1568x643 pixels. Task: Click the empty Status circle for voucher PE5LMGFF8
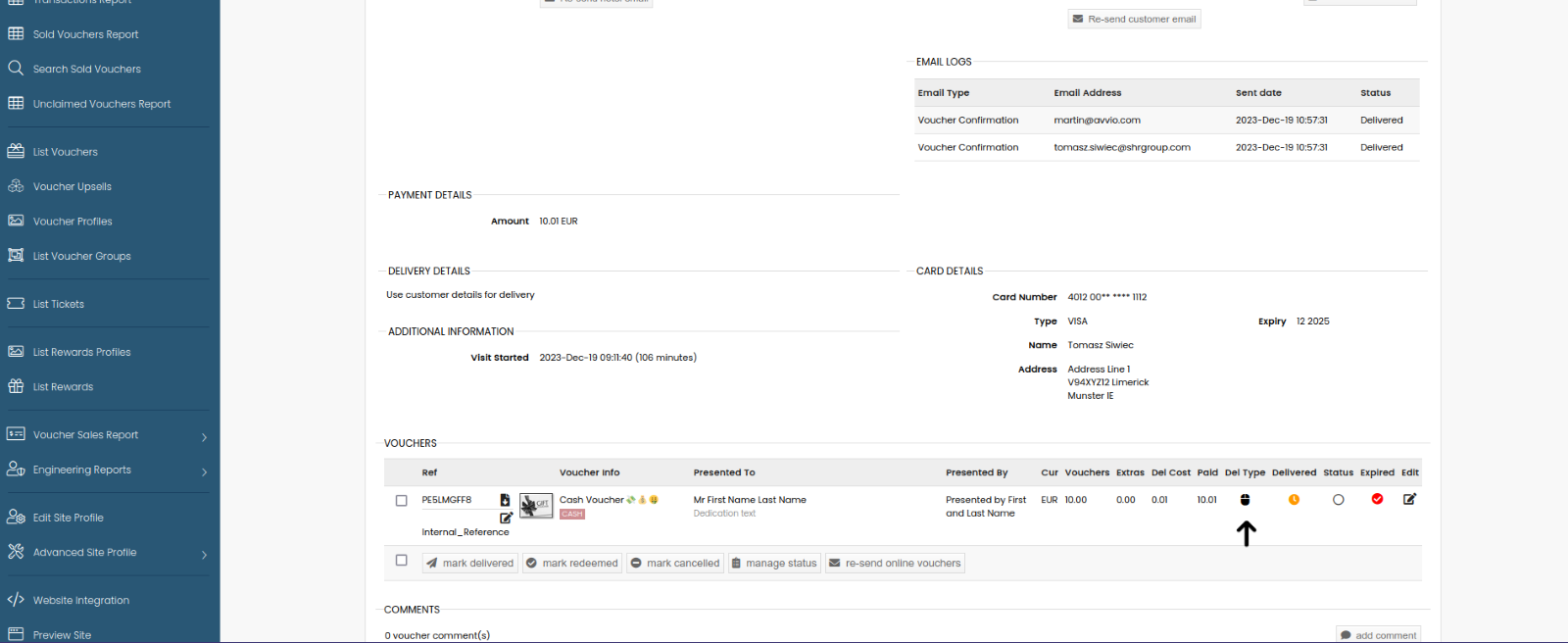click(x=1339, y=500)
